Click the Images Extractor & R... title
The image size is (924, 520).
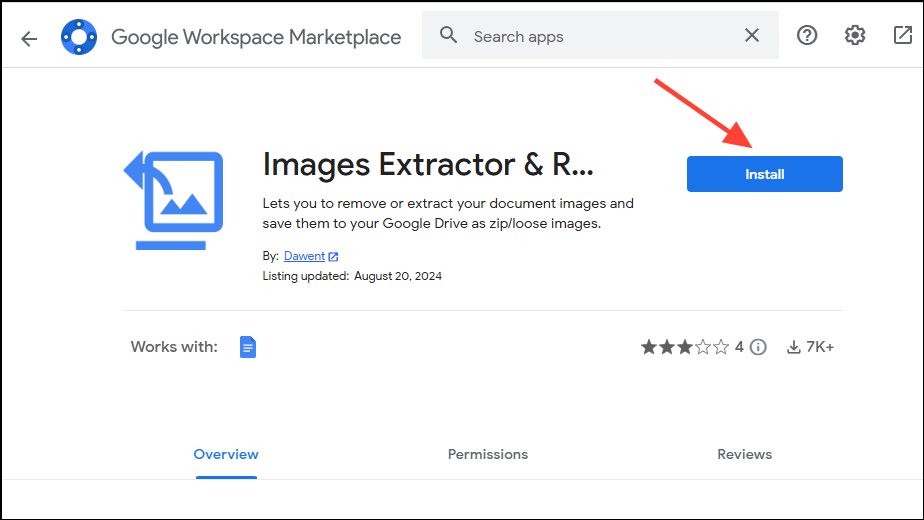[x=428, y=164]
